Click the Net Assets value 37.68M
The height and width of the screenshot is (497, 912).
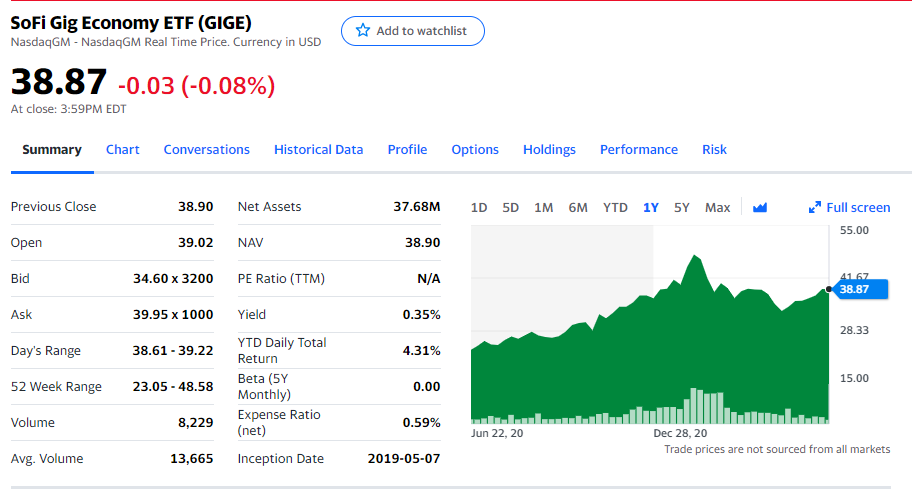(416, 207)
